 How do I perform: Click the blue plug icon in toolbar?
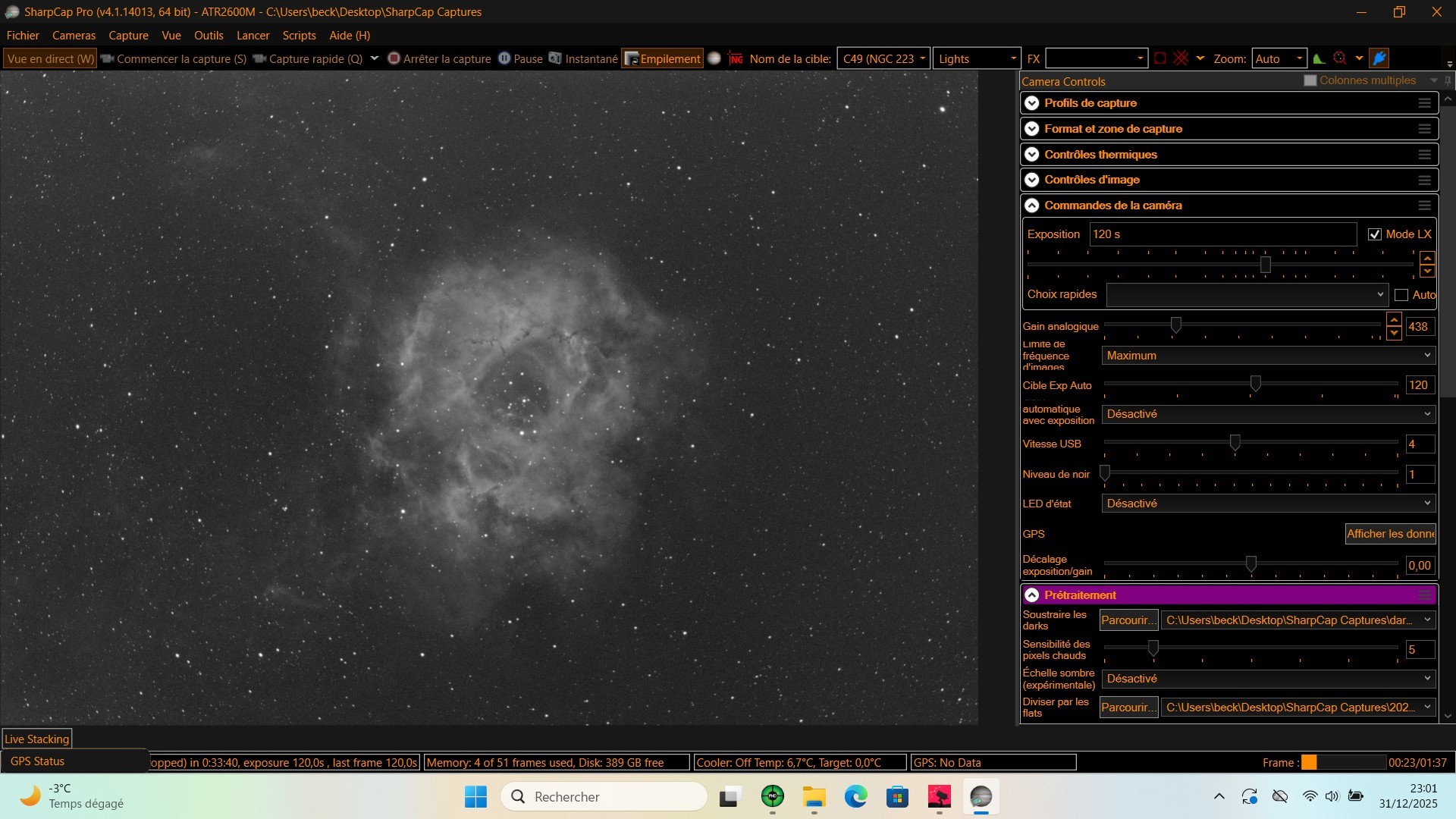[x=1379, y=58]
